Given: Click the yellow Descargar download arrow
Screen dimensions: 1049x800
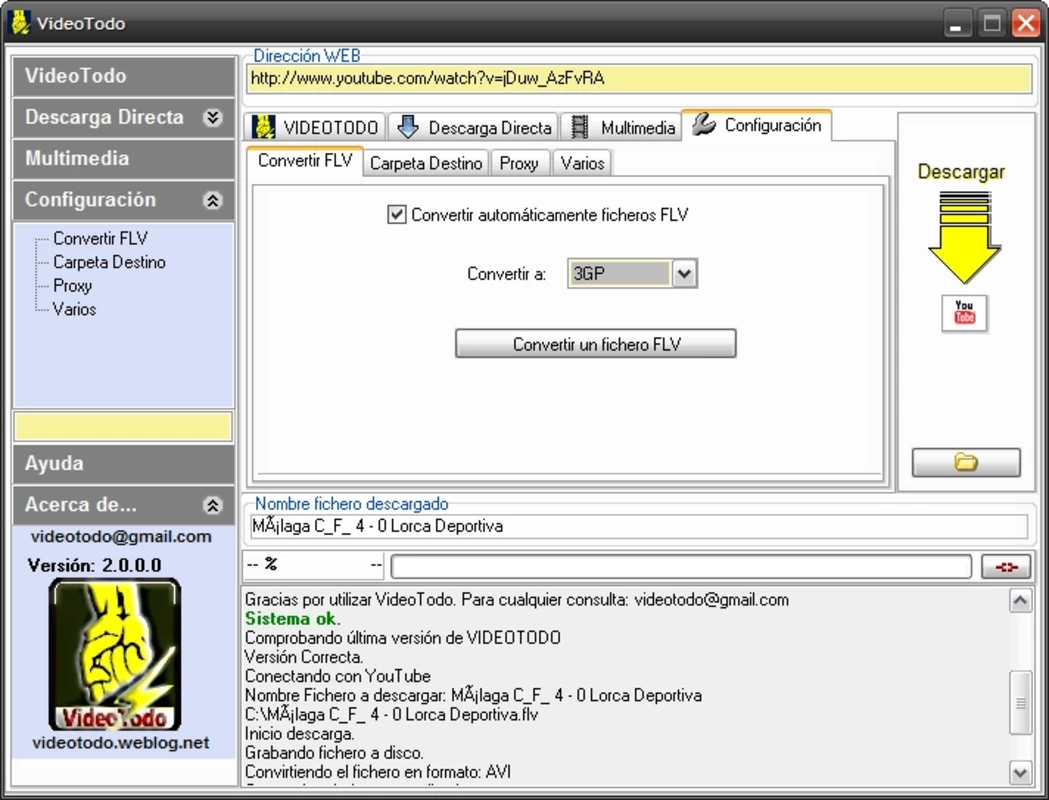Looking at the screenshot, I should (x=964, y=237).
